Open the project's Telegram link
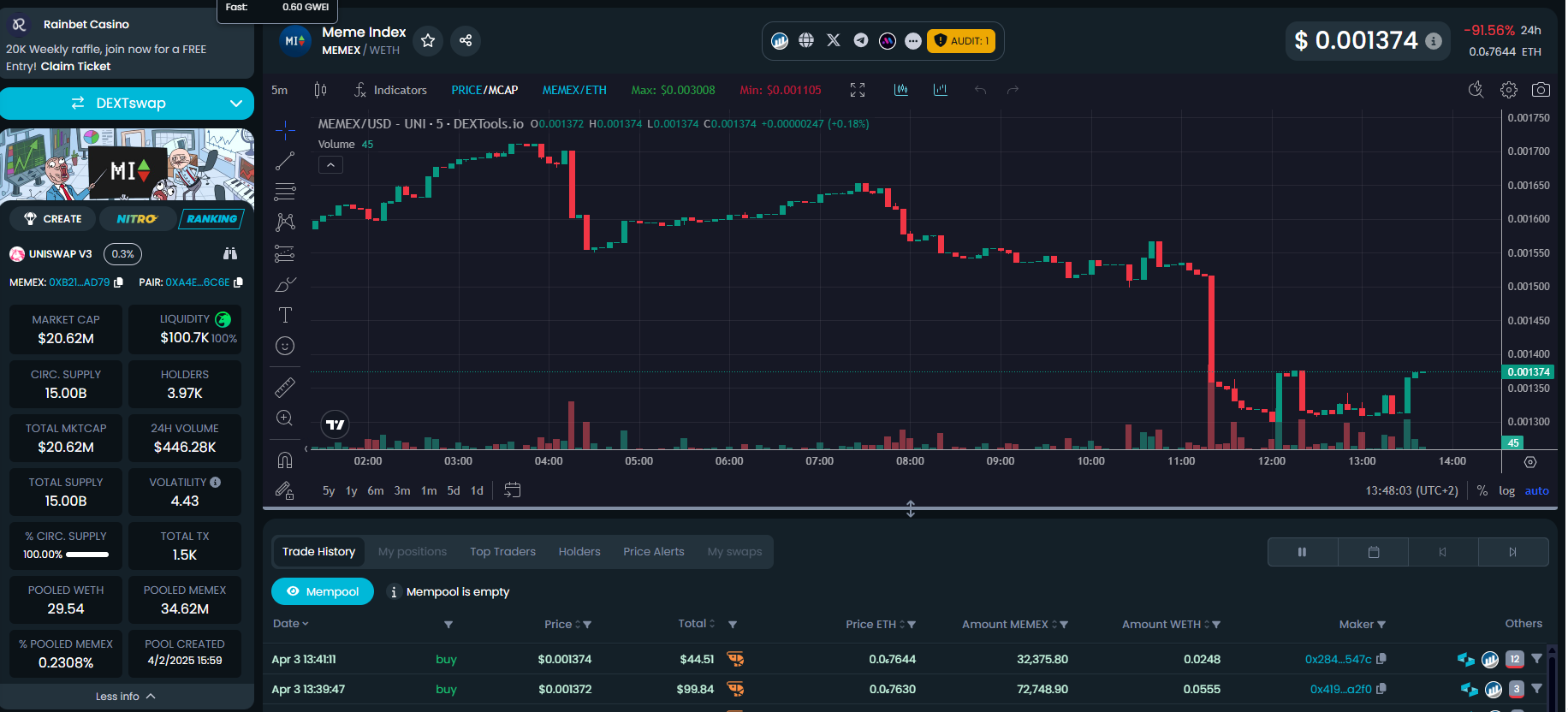Image resolution: width=1568 pixels, height=712 pixels. tap(861, 40)
